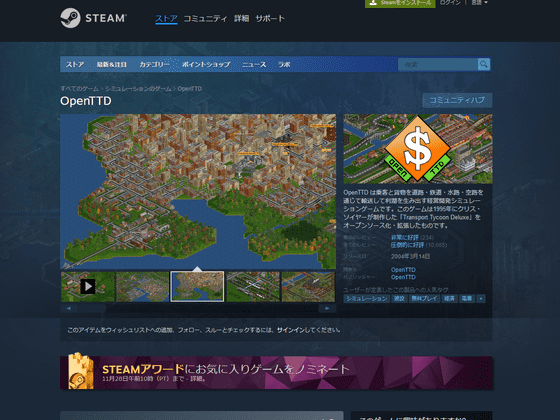The image size is (560, 420).
Task: Open the サポート menu item
Action: click(270, 19)
